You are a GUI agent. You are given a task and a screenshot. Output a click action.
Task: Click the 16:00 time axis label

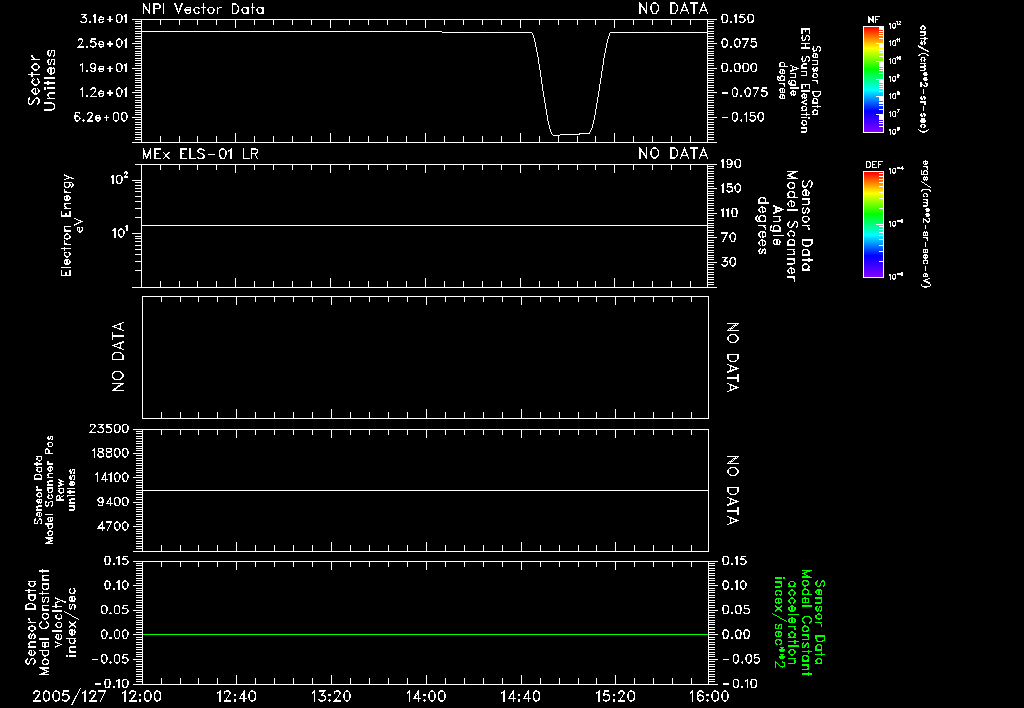tap(709, 696)
